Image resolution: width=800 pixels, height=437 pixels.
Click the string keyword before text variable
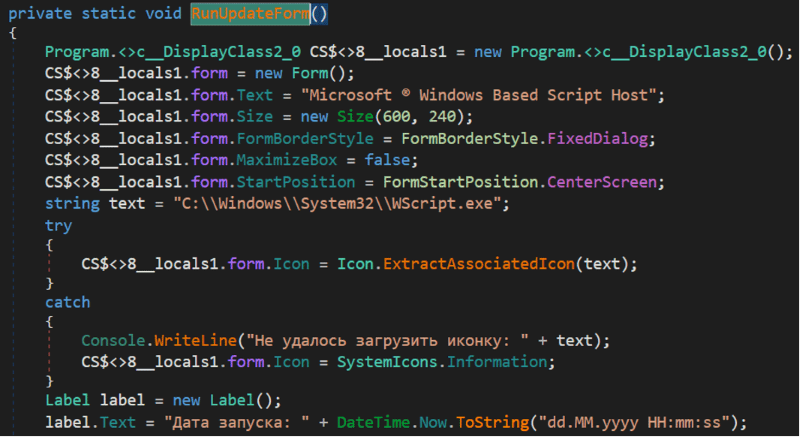pos(72,204)
